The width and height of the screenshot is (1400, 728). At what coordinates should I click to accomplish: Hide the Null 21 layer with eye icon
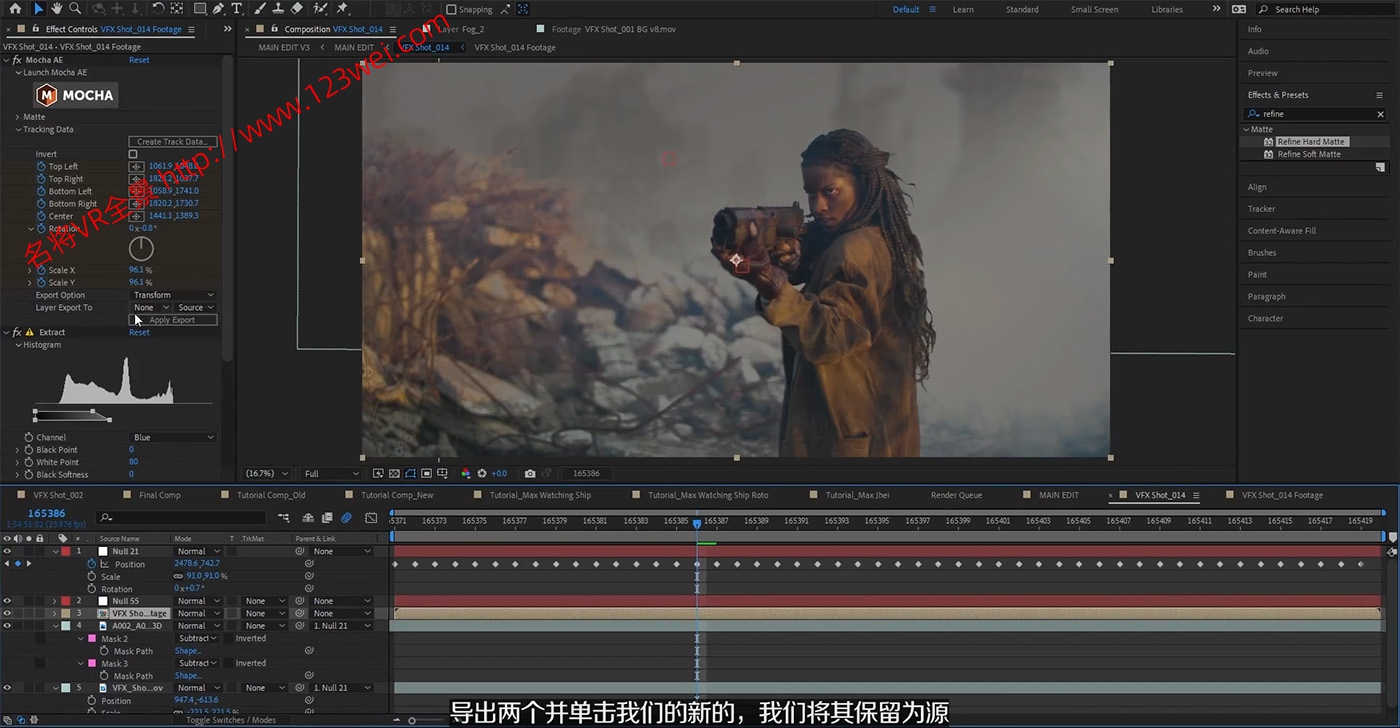tap(7, 551)
